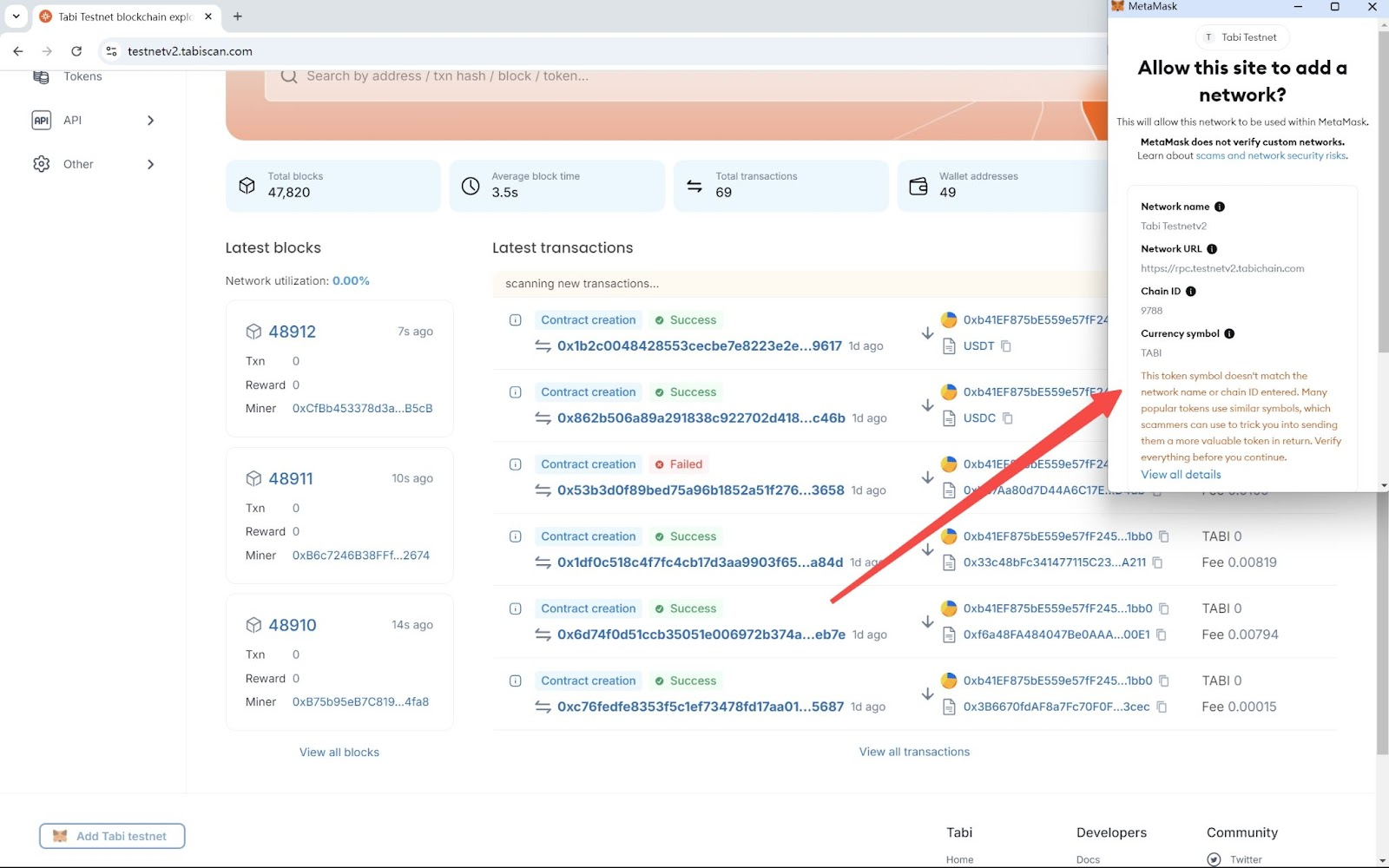The width and height of the screenshot is (1389, 868).
Task: Click the address bar URL testnetv2.tabiscan.com
Action: tap(190, 51)
